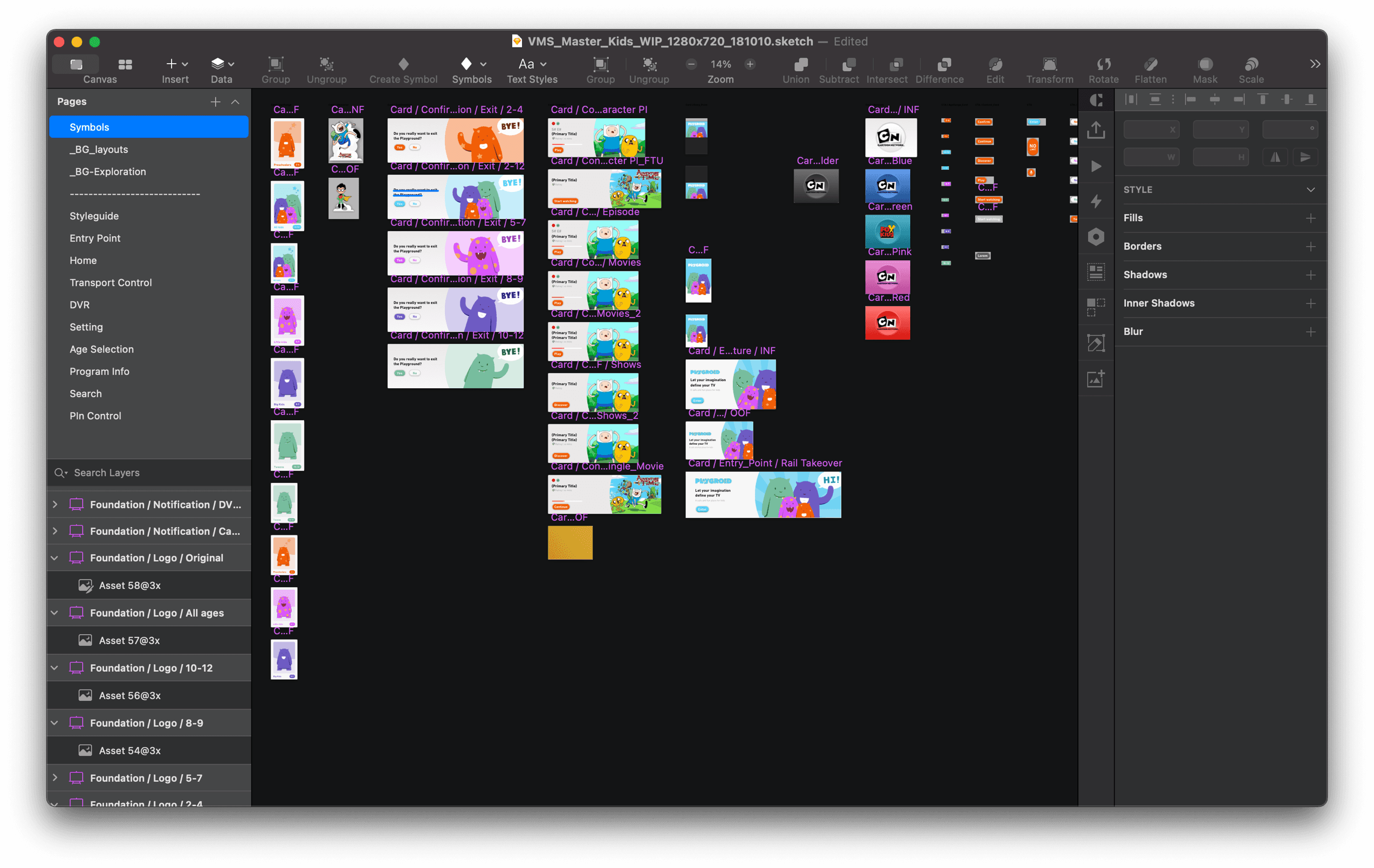Viewport: 1374px width, 868px height.
Task: Add a new page with plus button
Action: tap(215, 101)
